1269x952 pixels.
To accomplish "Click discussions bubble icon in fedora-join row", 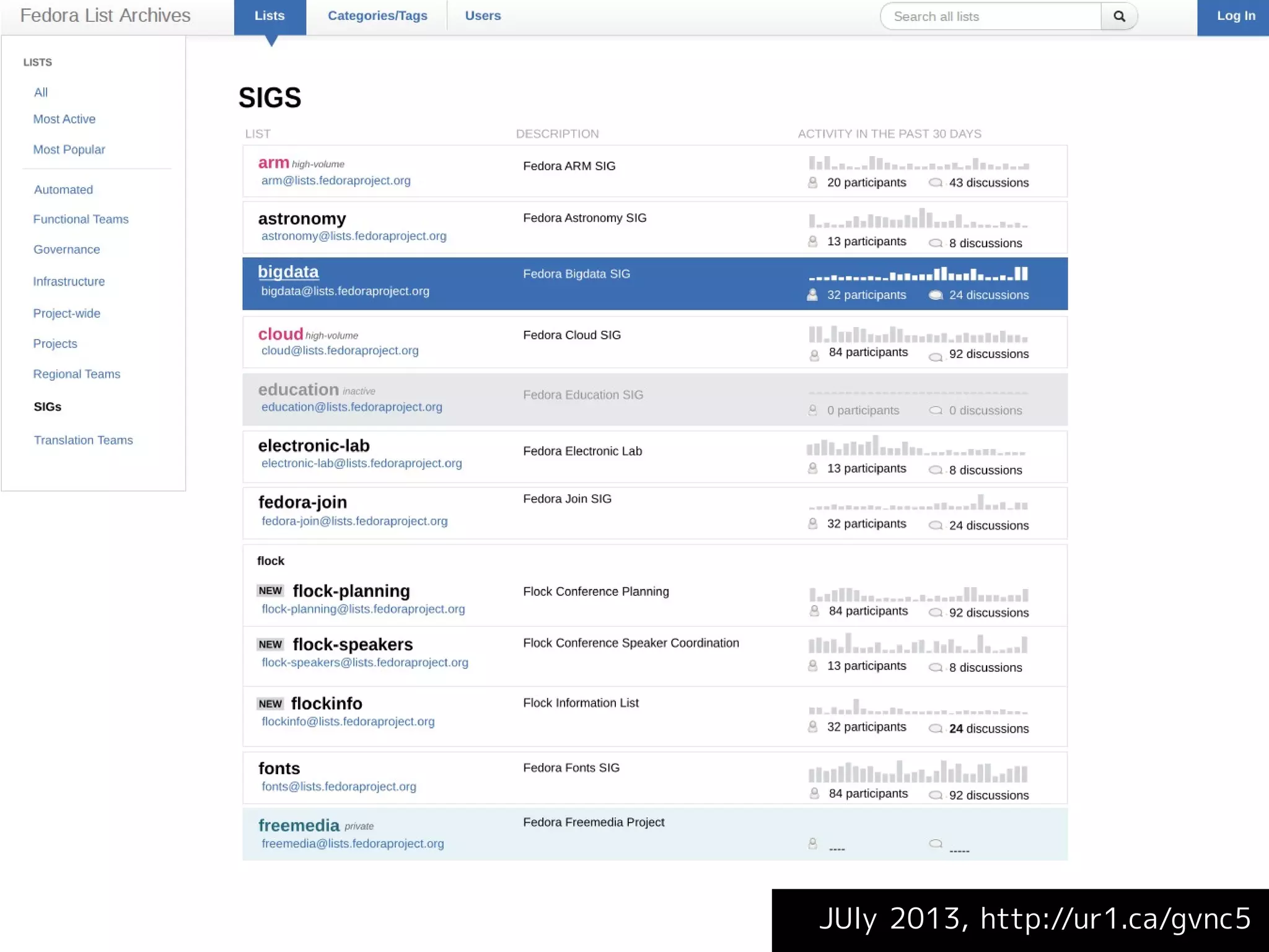I will tap(936, 525).
